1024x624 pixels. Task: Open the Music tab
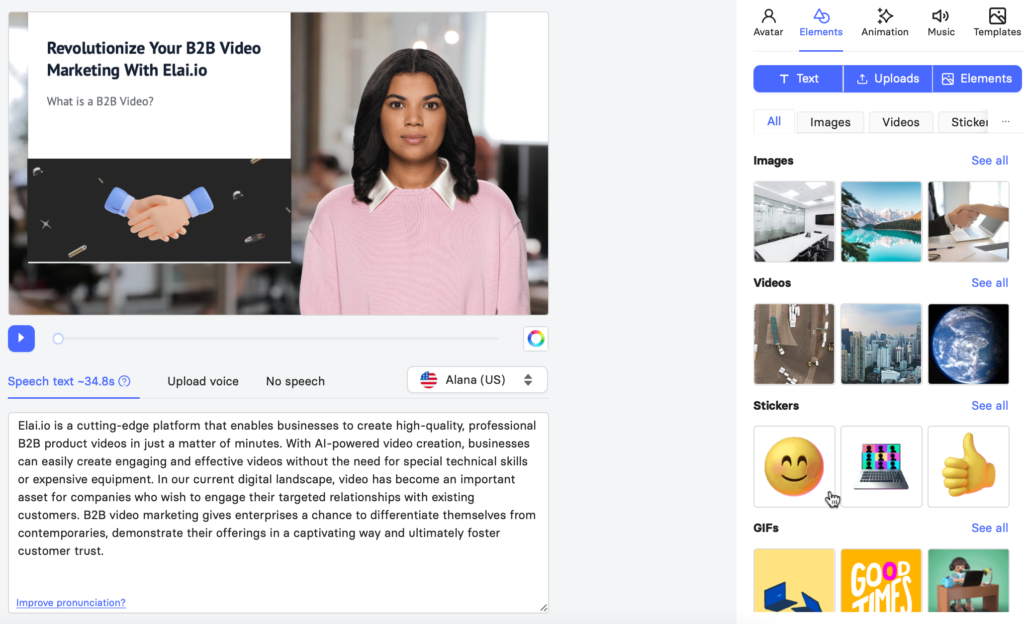(x=940, y=22)
